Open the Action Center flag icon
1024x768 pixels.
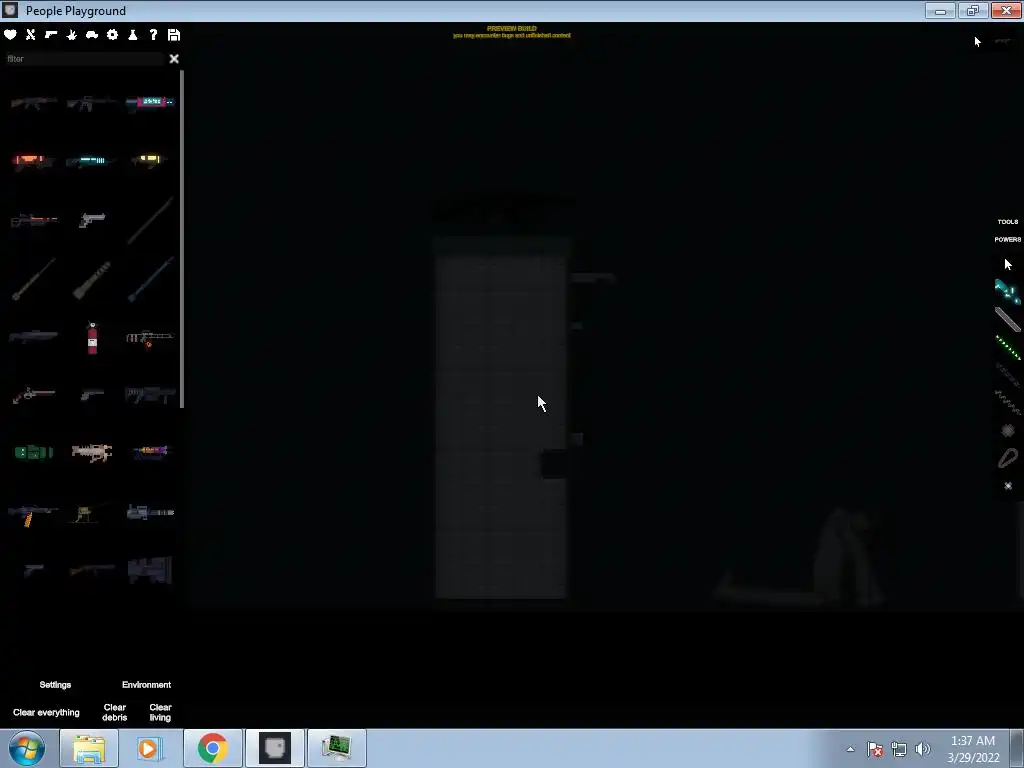(875, 749)
